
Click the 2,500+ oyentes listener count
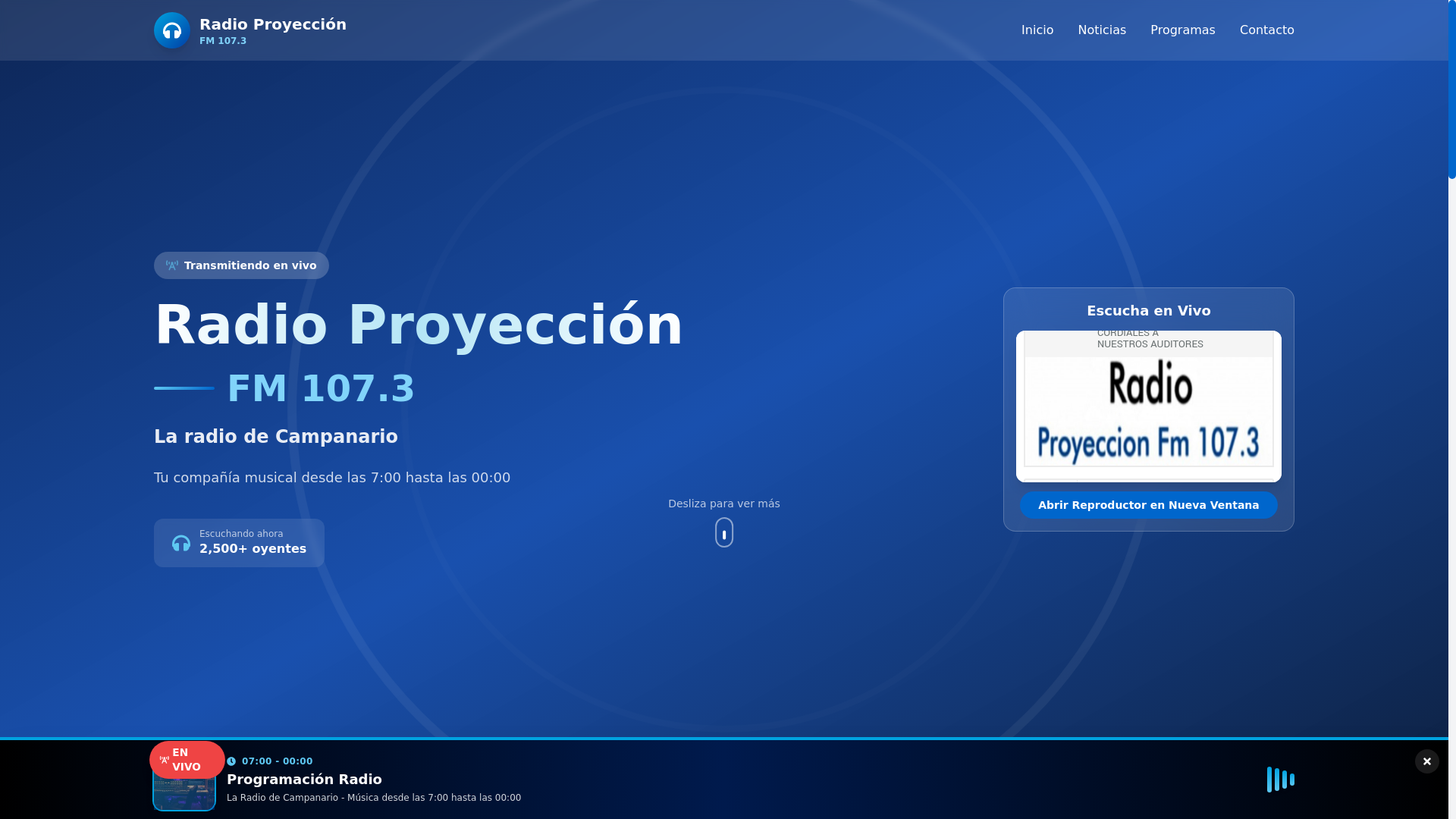click(253, 549)
